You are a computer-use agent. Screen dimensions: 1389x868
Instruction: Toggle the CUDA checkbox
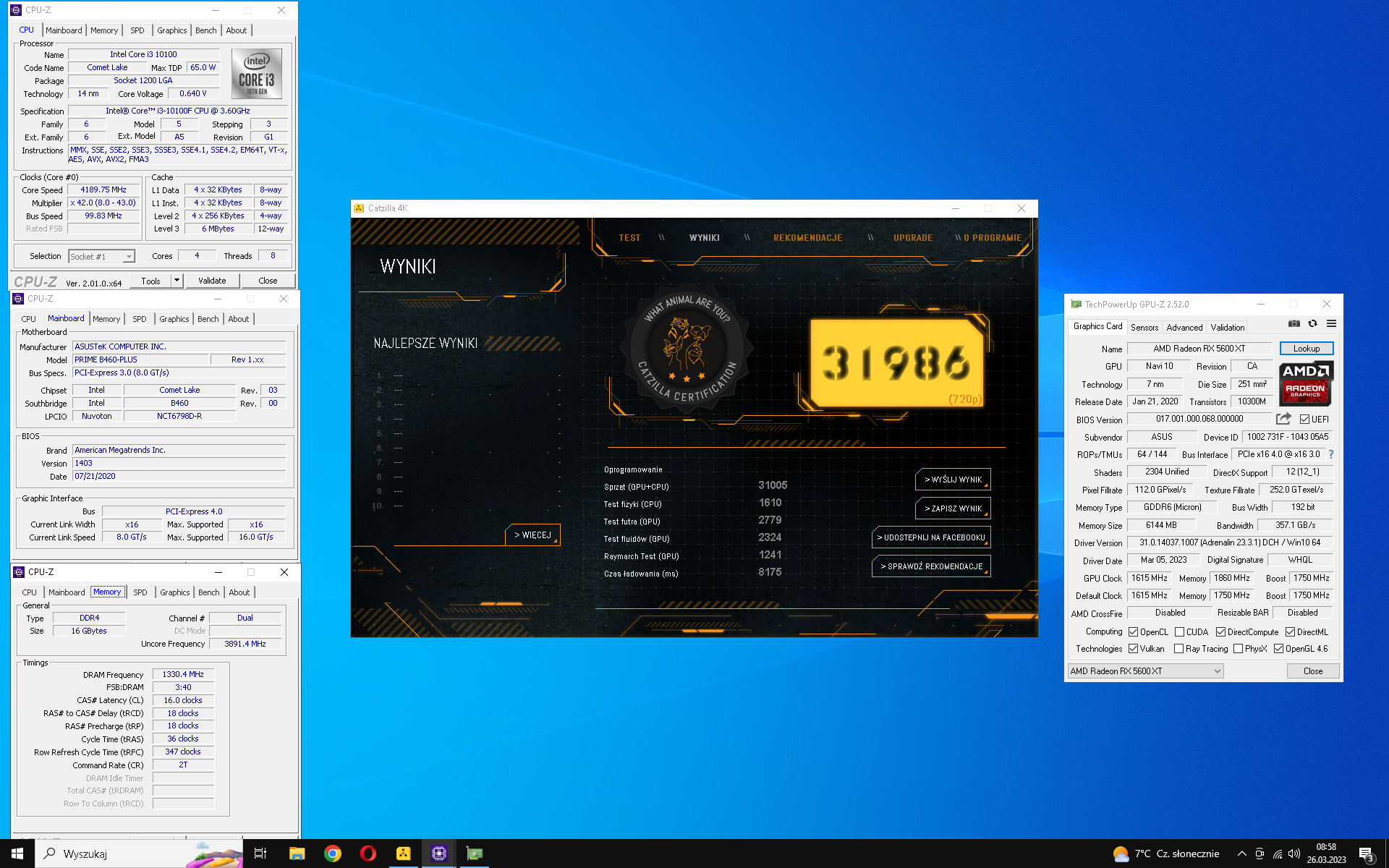[x=1179, y=632]
